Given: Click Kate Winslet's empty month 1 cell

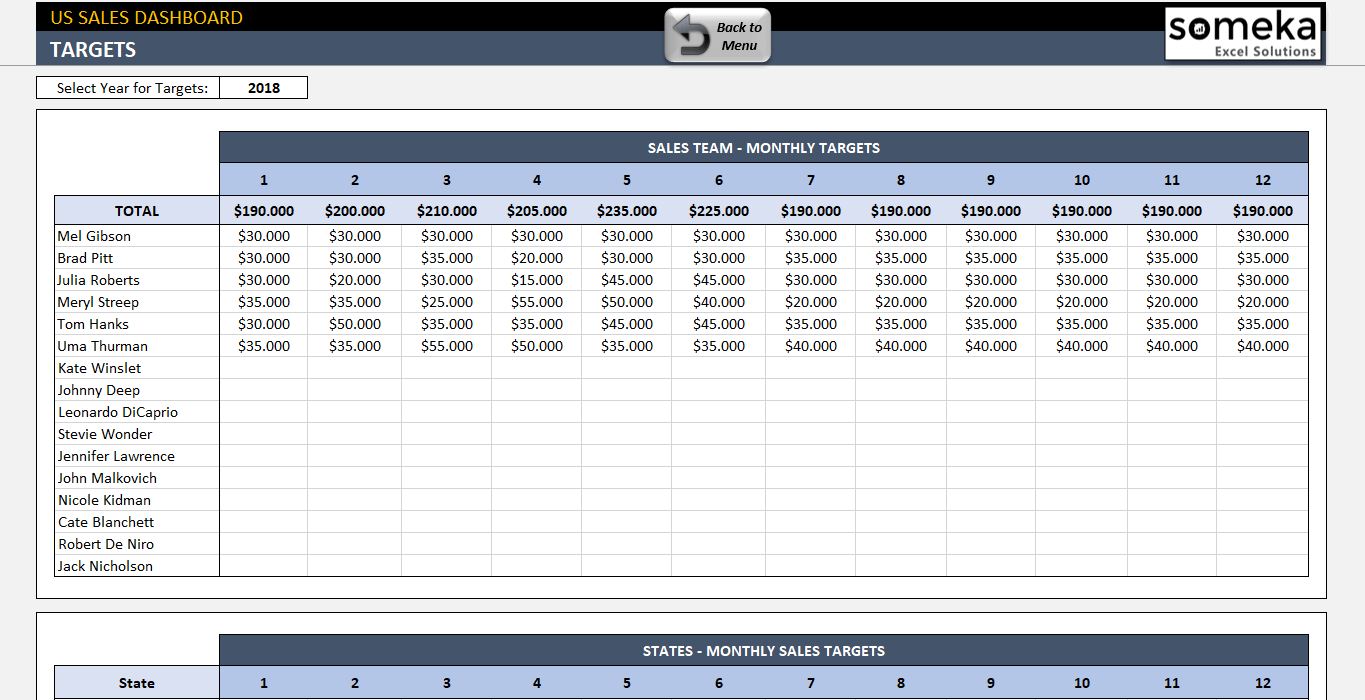Looking at the screenshot, I should tap(264, 368).
